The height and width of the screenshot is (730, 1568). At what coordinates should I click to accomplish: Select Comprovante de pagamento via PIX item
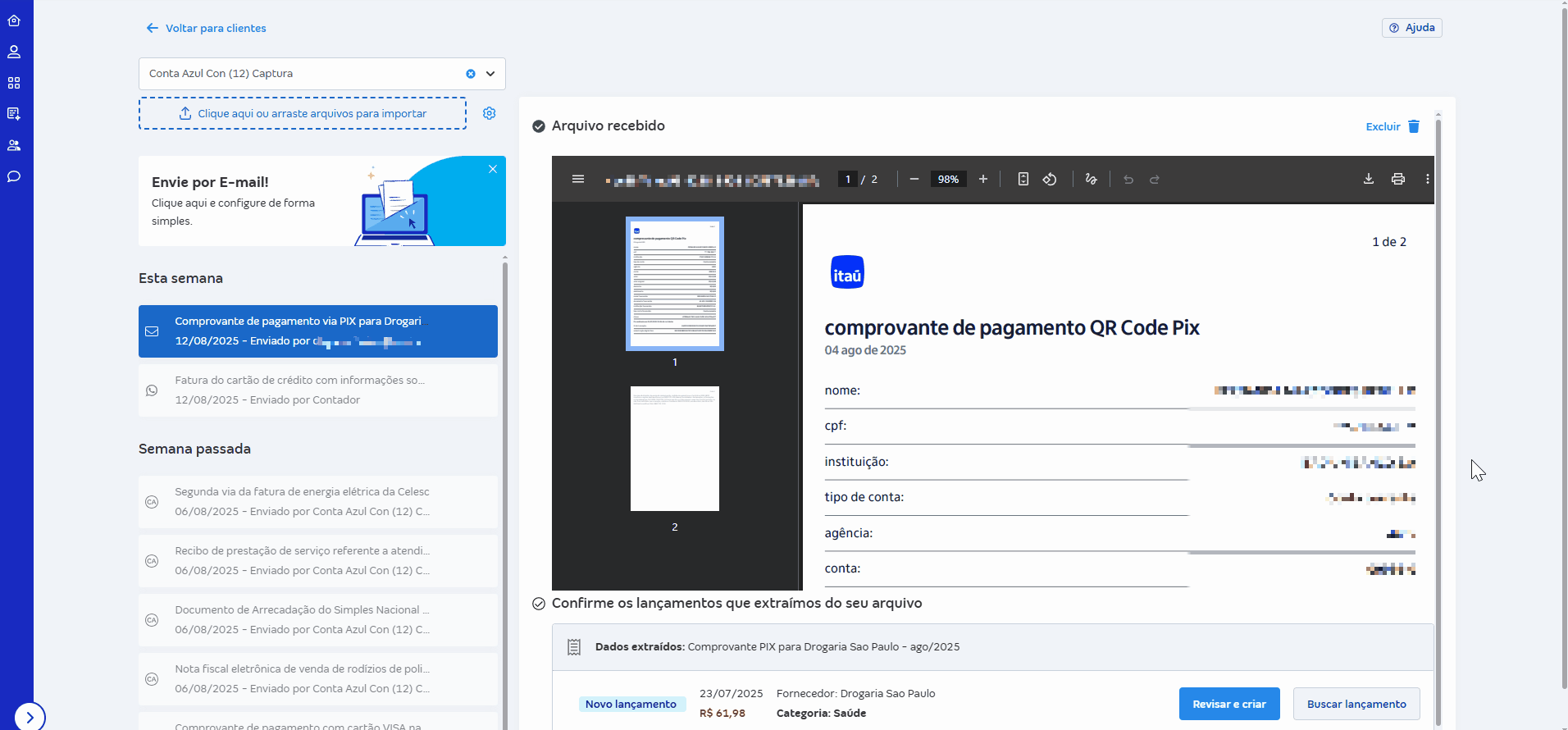[x=318, y=331]
